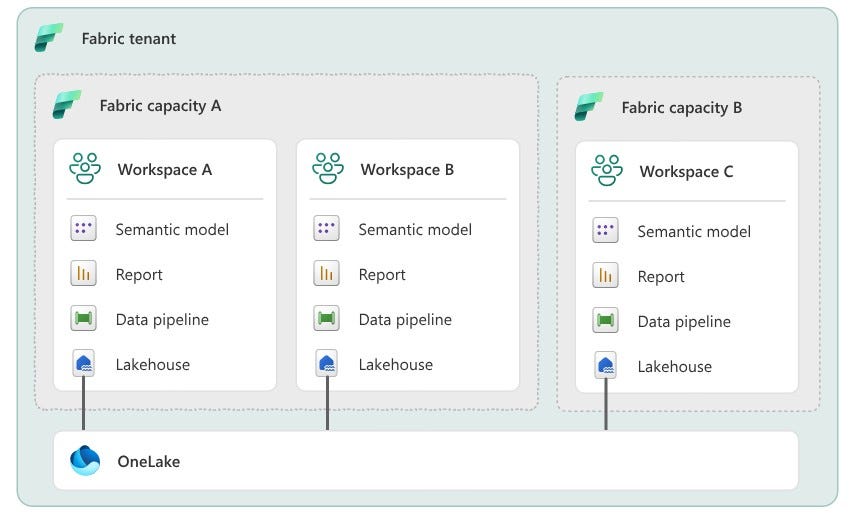Viewport: 861px width, 515px height.
Task: Click the Workspace C people icon
Action: (607, 170)
